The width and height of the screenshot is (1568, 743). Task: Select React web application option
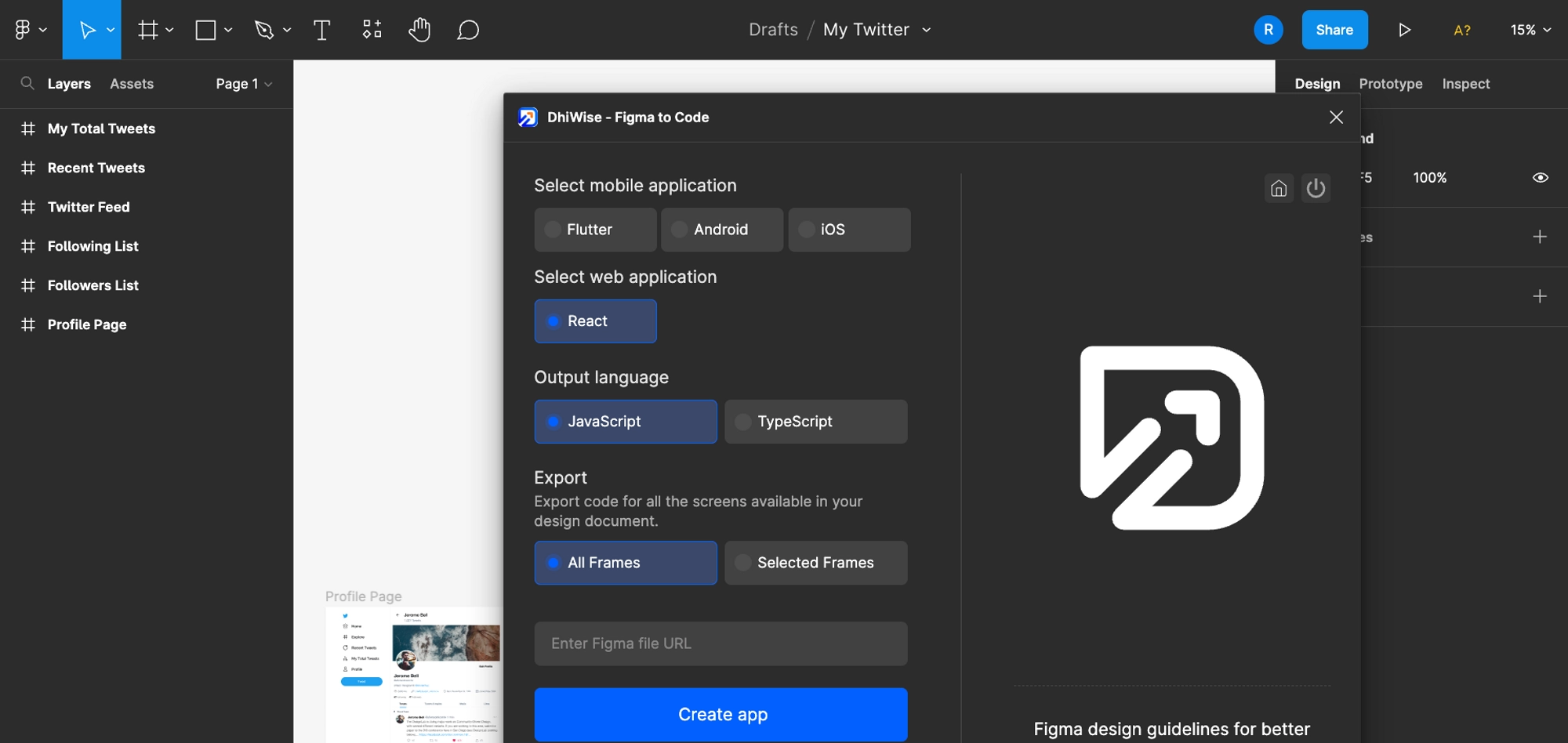click(x=595, y=321)
